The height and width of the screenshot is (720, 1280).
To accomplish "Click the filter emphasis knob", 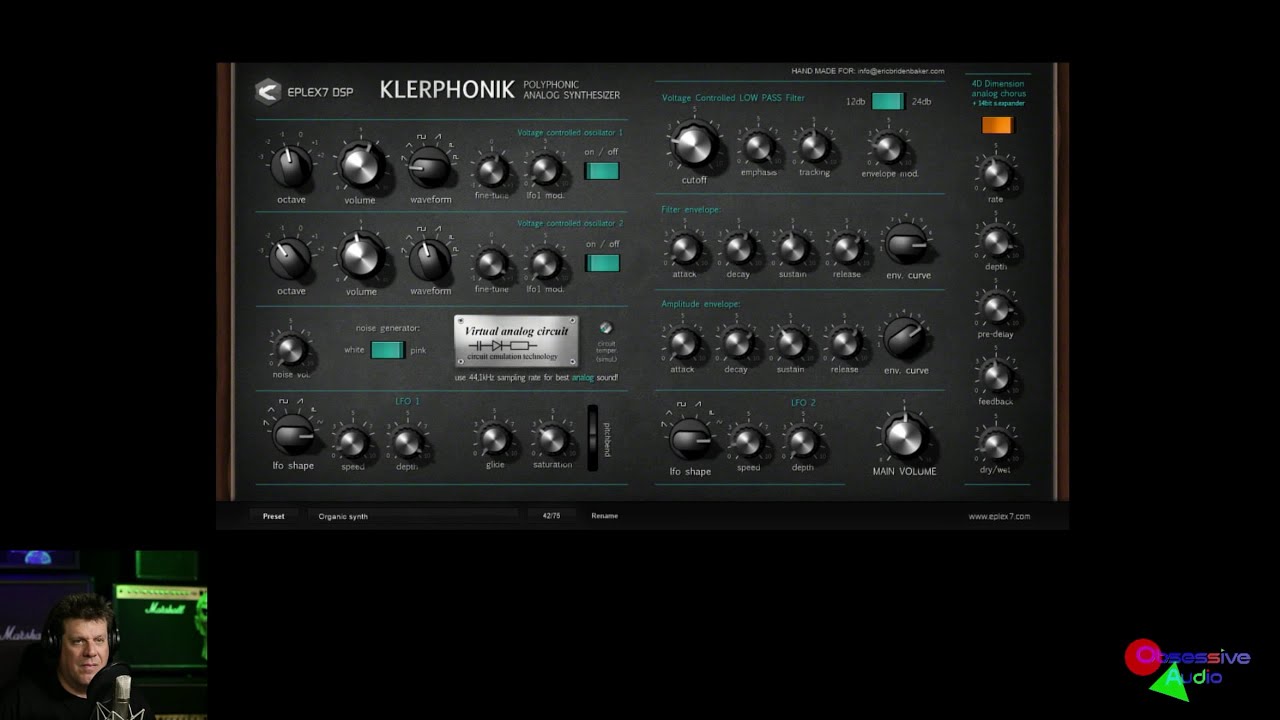I will pyautogui.click(x=759, y=147).
